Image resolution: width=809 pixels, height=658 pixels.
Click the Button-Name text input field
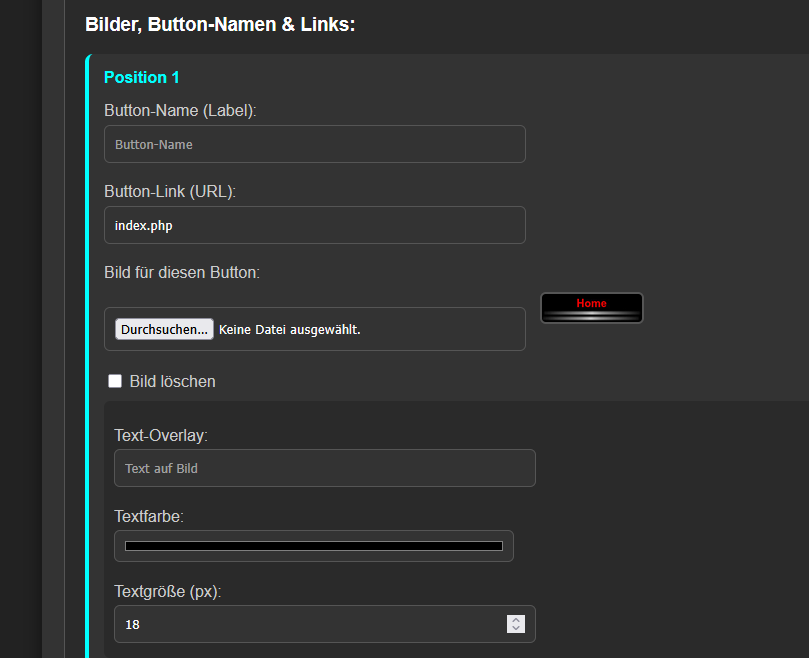tap(314, 144)
